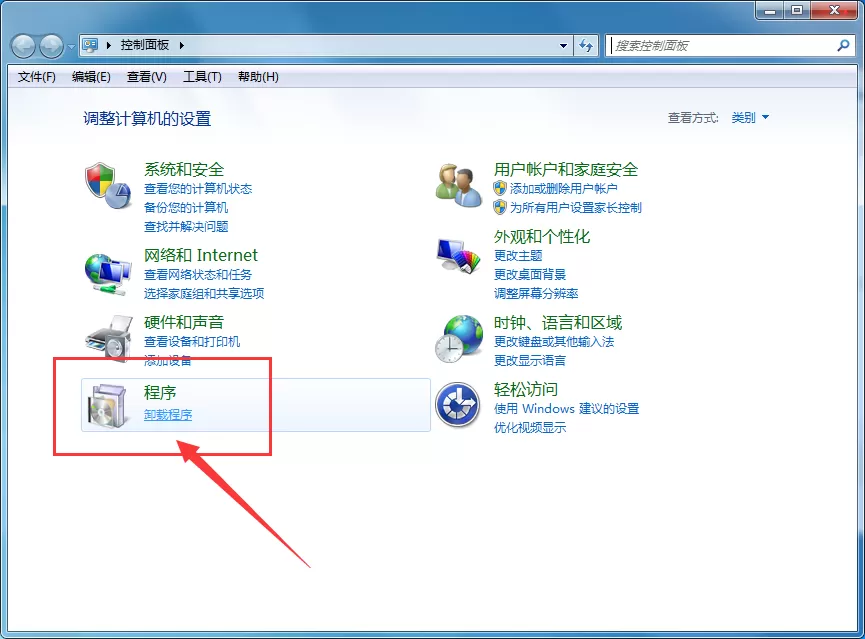Expand the arrow before 控制面板 breadcrumb
865x639 pixels.
(x=109, y=45)
